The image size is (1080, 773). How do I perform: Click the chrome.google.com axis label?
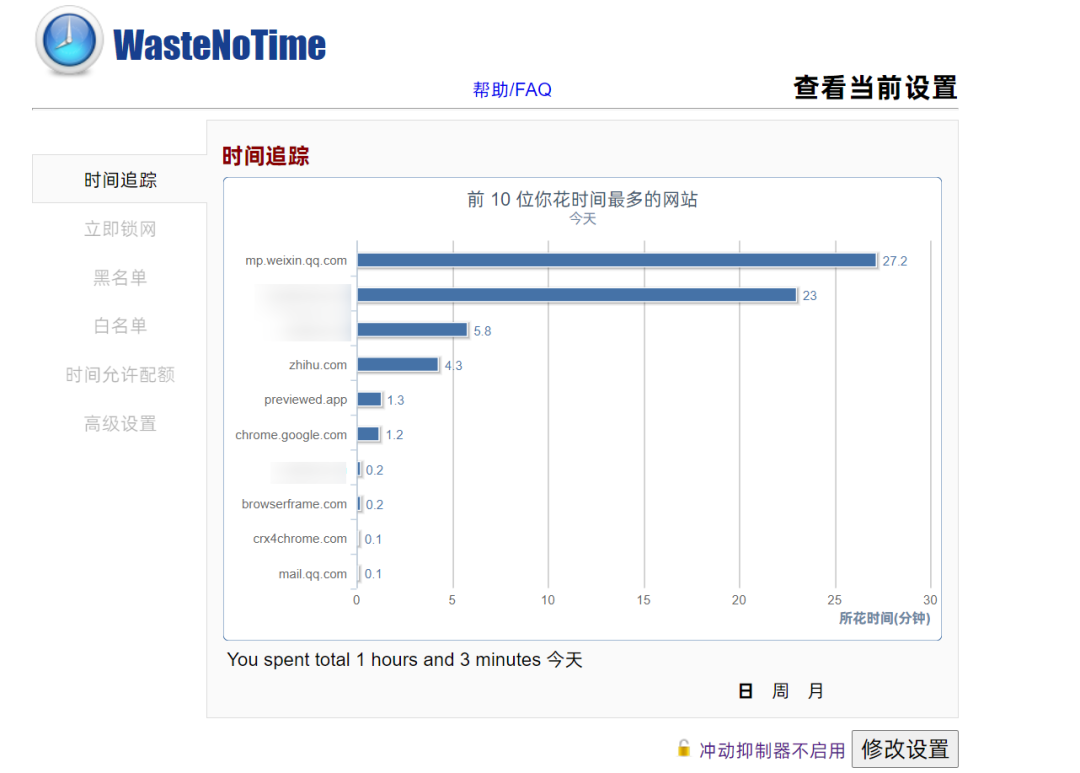tap(291, 435)
